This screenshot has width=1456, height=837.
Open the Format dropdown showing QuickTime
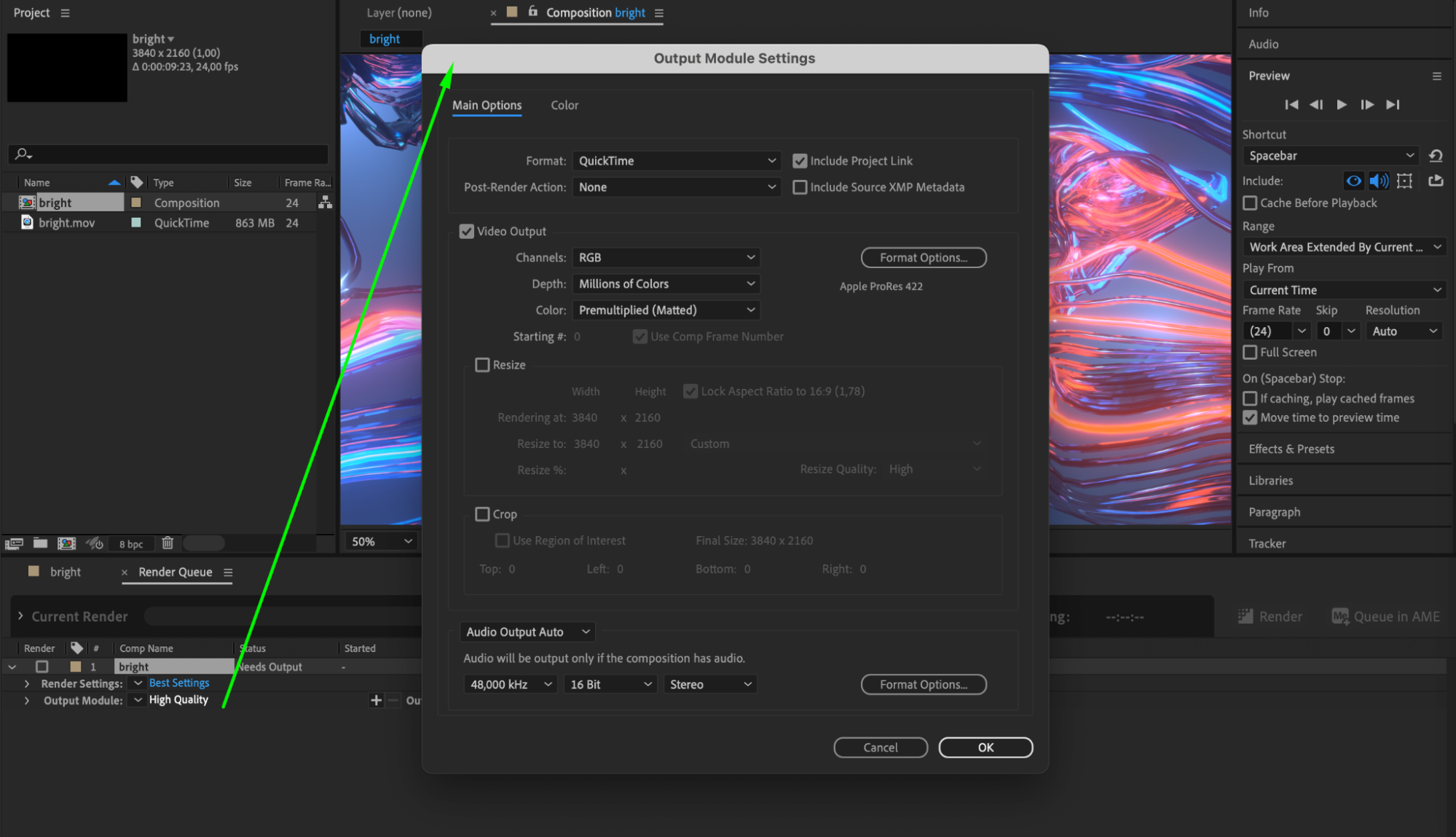click(x=676, y=161)
